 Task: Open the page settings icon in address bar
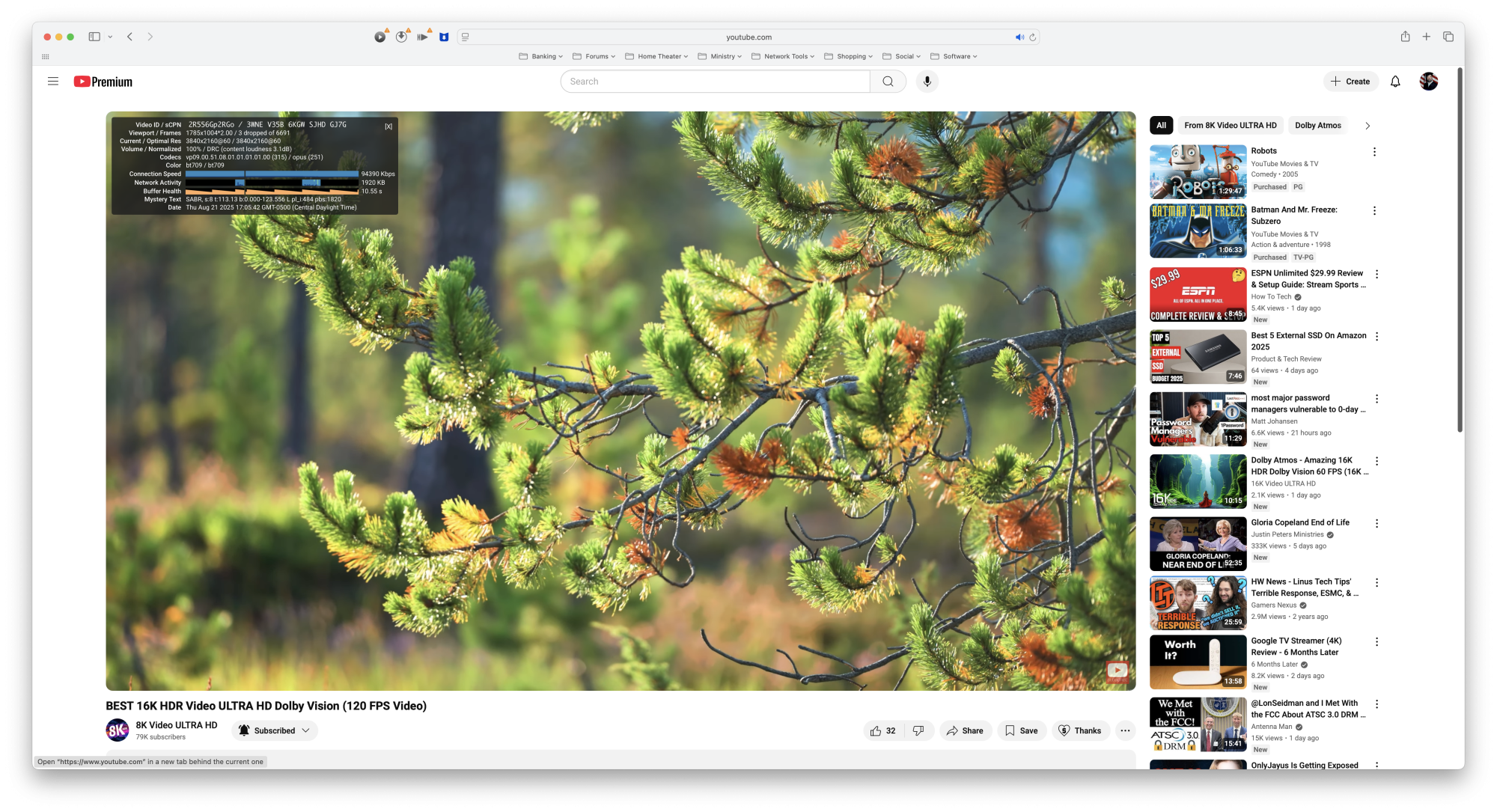coord(465,37)
